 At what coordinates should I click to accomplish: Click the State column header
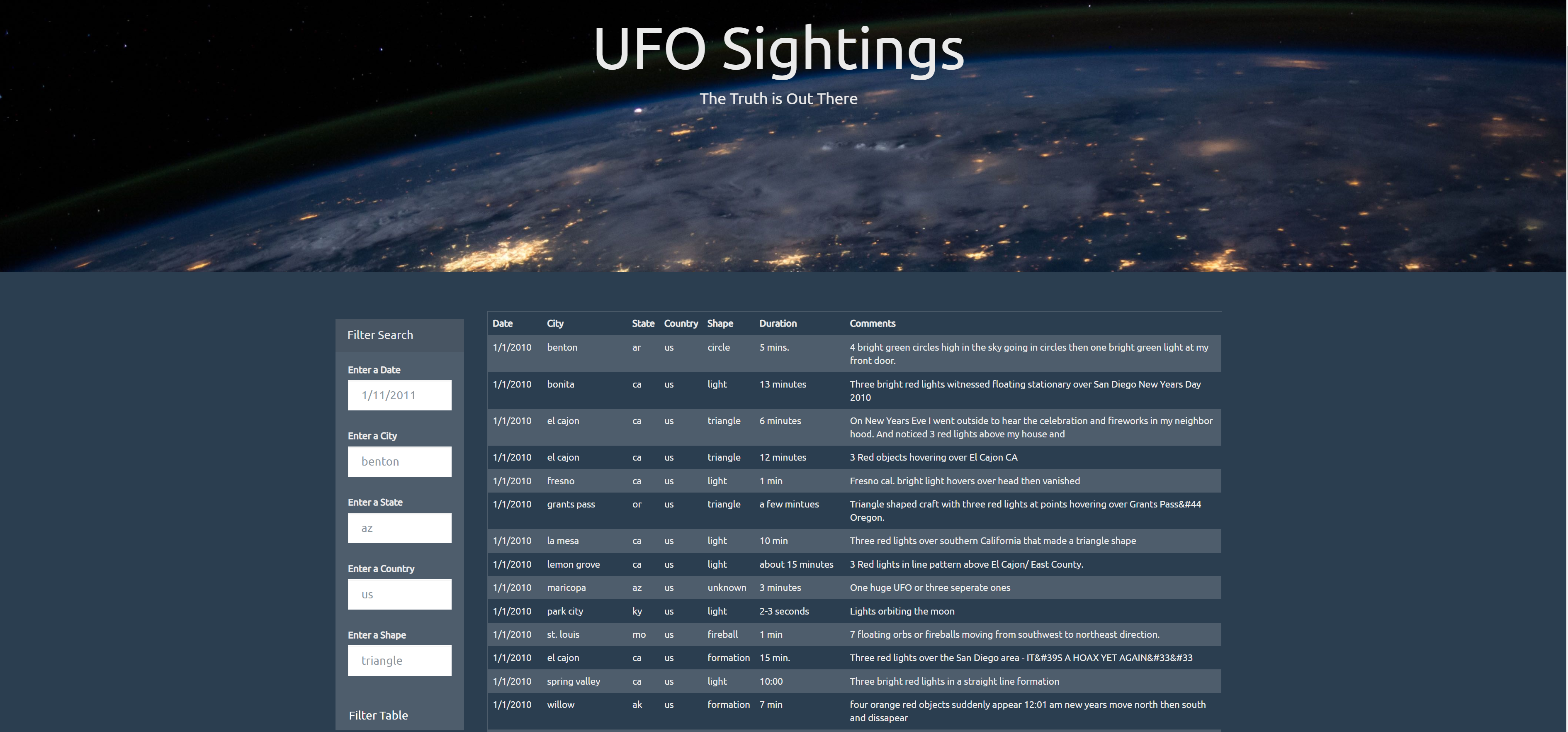pyautogui.click(x=643, y=323)
